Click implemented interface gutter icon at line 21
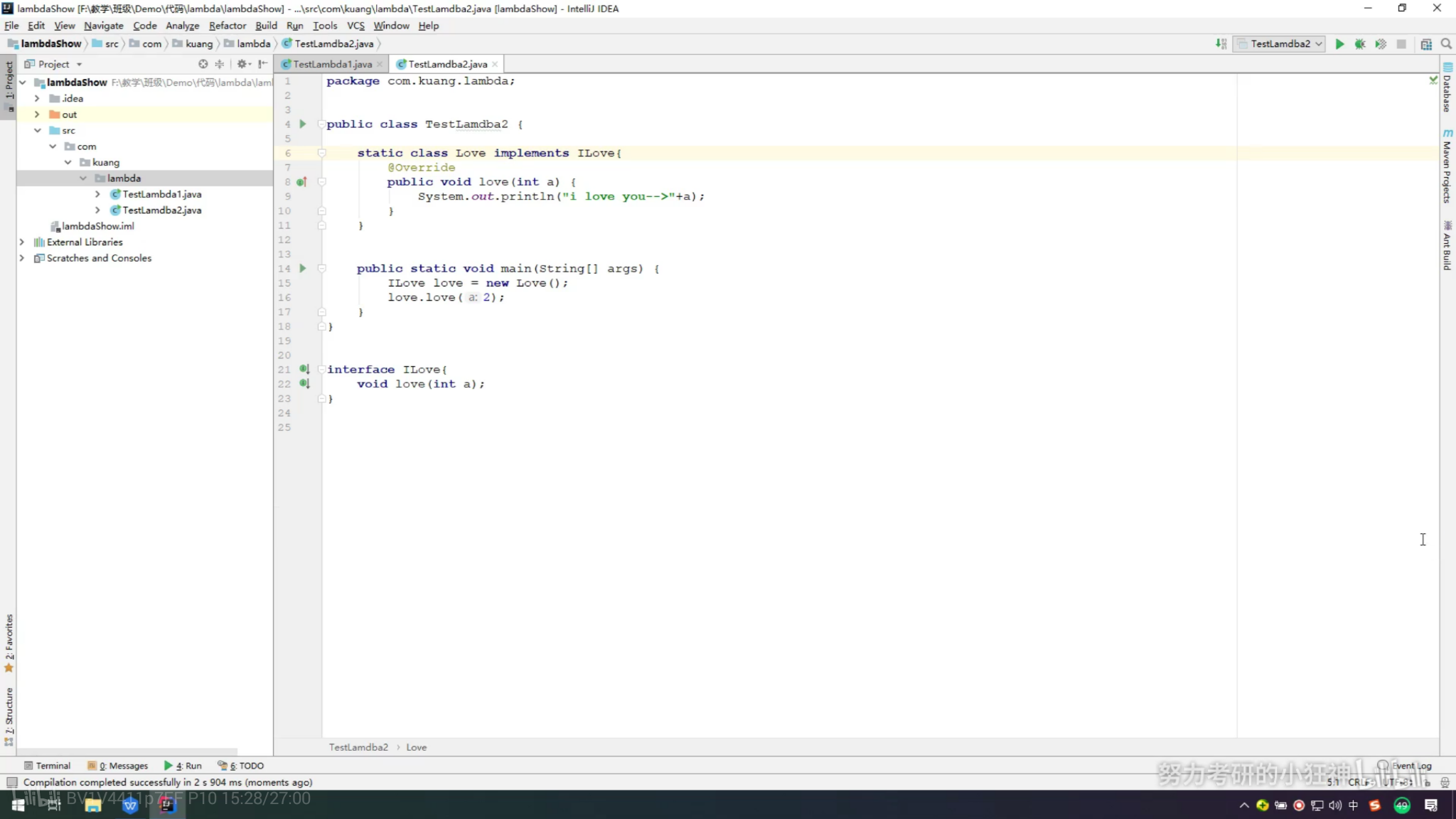 tap(304, 369)
